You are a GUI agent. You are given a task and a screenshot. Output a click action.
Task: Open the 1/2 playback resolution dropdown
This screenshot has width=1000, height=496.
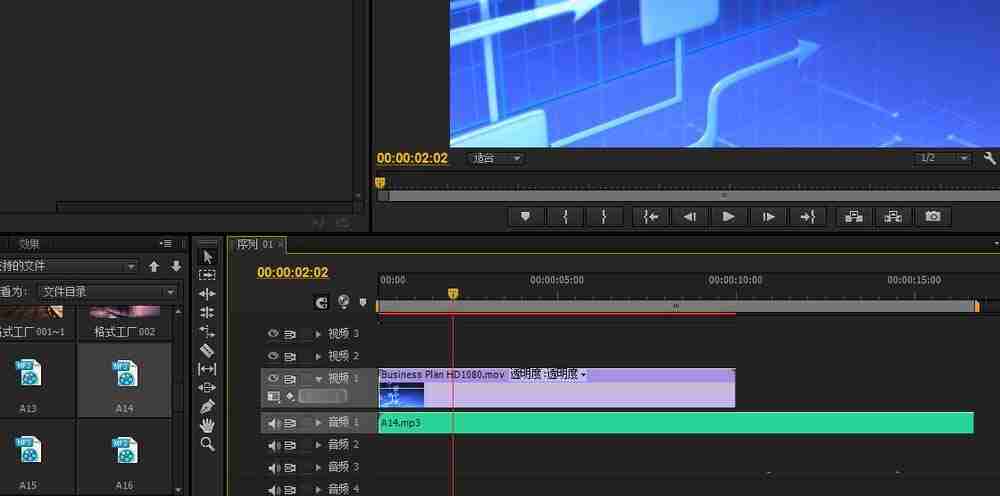(943, 158)
